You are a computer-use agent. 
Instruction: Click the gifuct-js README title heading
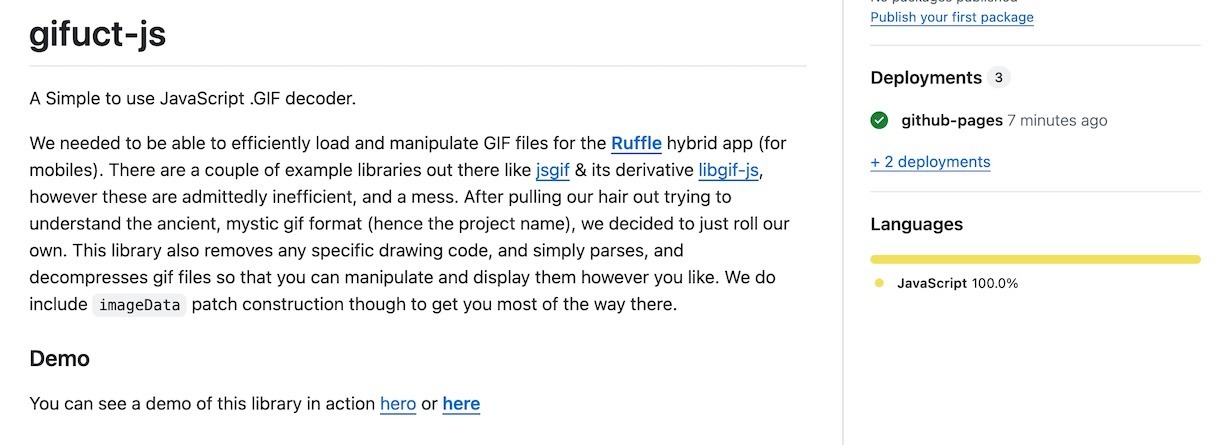coord(97,35)
